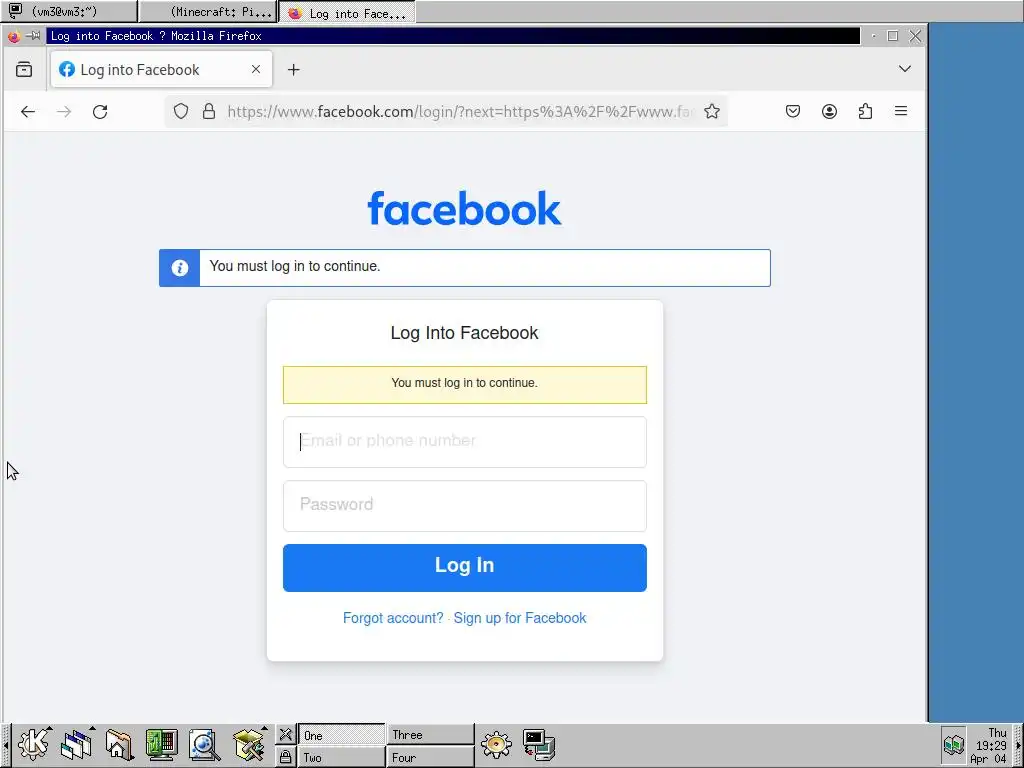
Task: Open the eye/gear icon in panel
Action: pos(496,744)
